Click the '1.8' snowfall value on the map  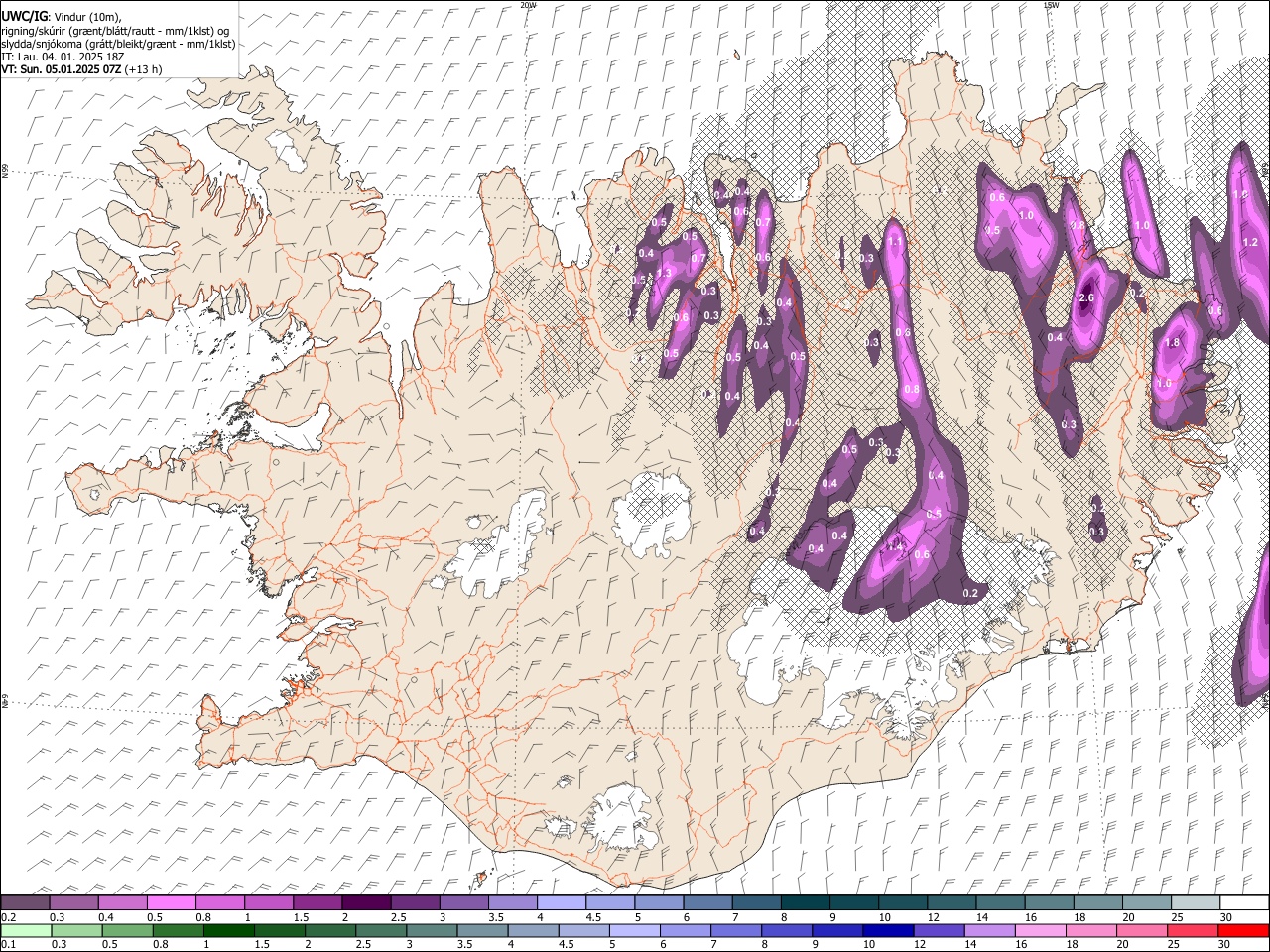(1172, 342)
